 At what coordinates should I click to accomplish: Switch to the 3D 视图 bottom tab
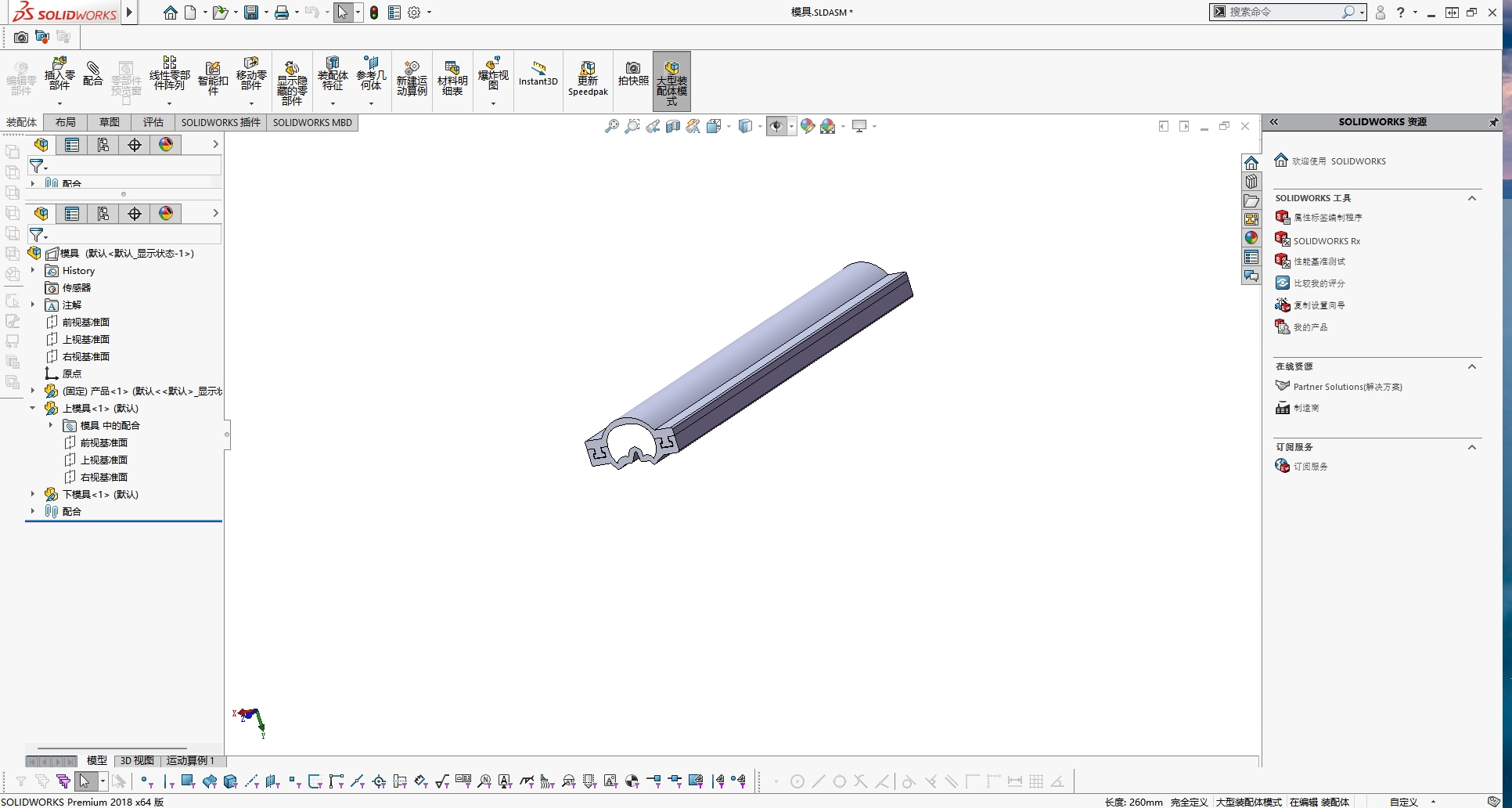tap(137, 760)
